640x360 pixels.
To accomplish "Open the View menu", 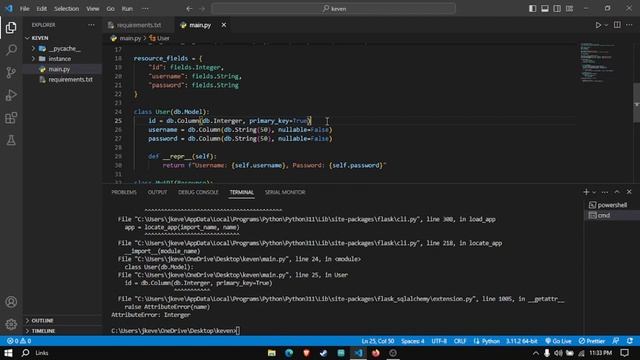I will (x=93, y=9).
